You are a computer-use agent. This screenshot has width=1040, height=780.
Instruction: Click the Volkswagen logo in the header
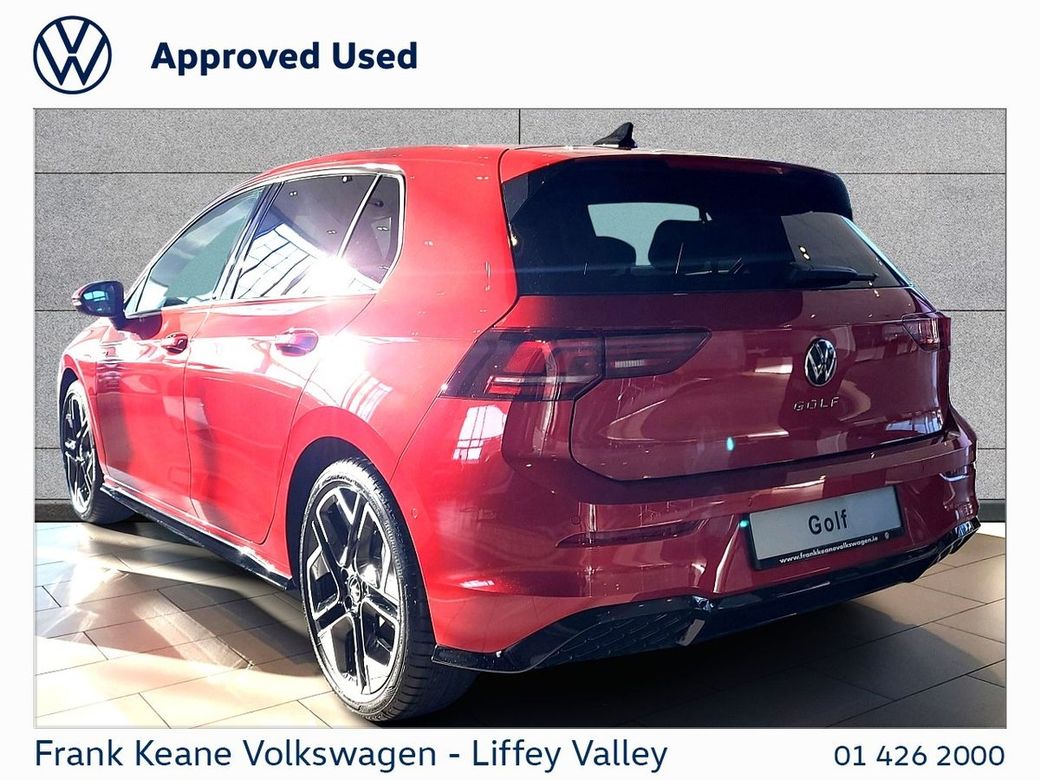(72, 55)
